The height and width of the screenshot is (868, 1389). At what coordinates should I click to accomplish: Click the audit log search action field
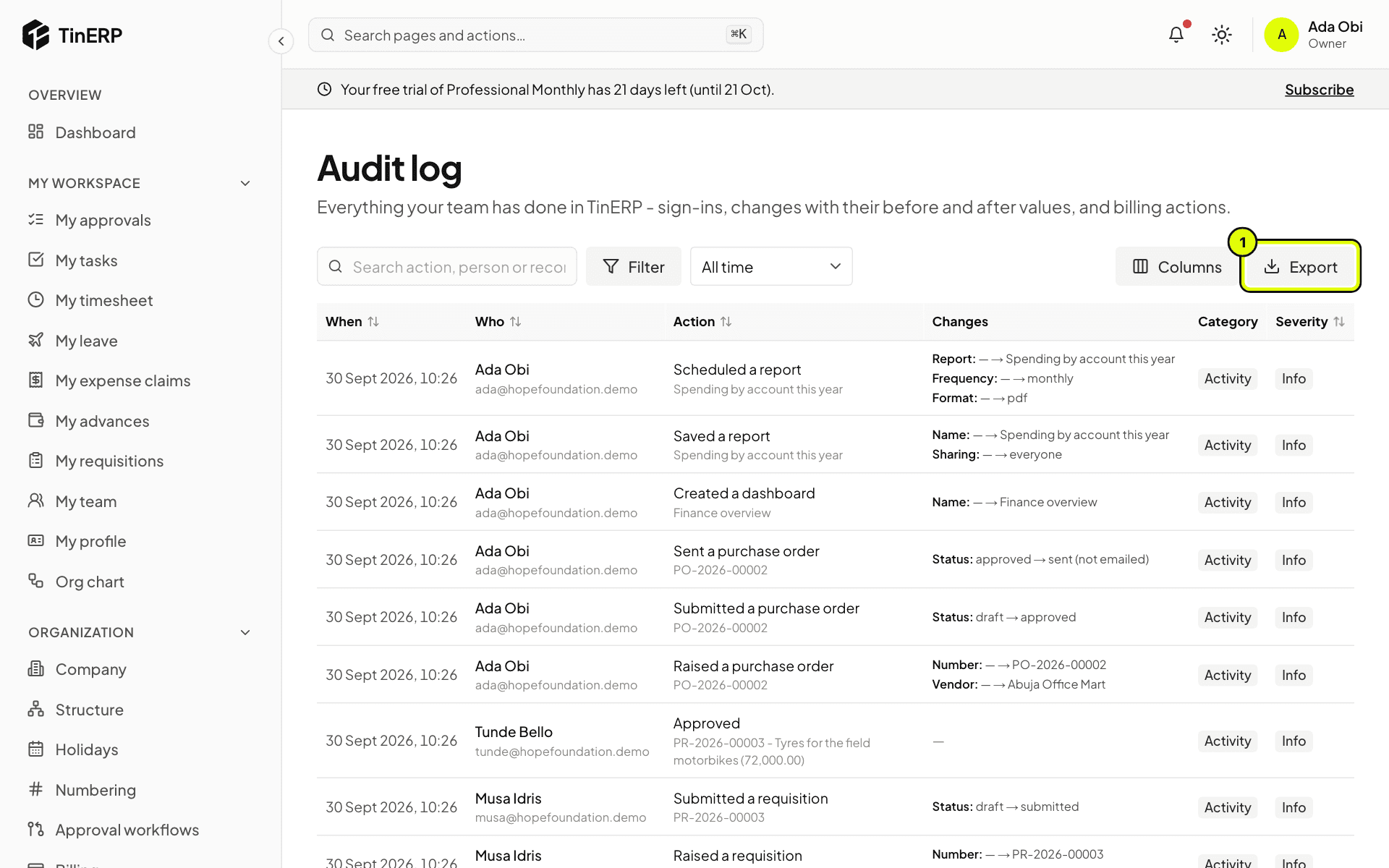[447, 267]
